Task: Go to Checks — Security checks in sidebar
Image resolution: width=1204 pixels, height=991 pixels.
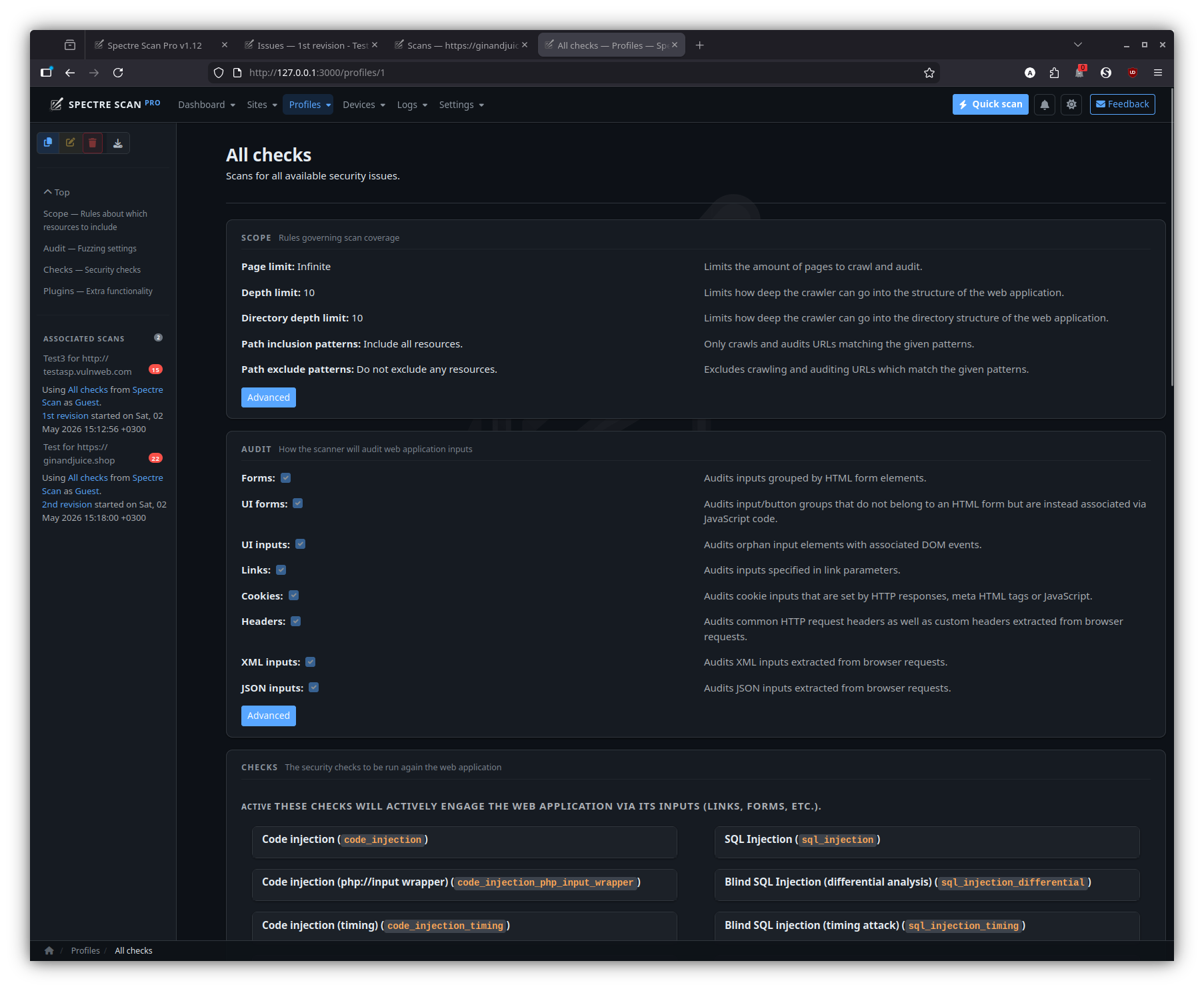Action: pyautogui.click(x=92, y=269)
